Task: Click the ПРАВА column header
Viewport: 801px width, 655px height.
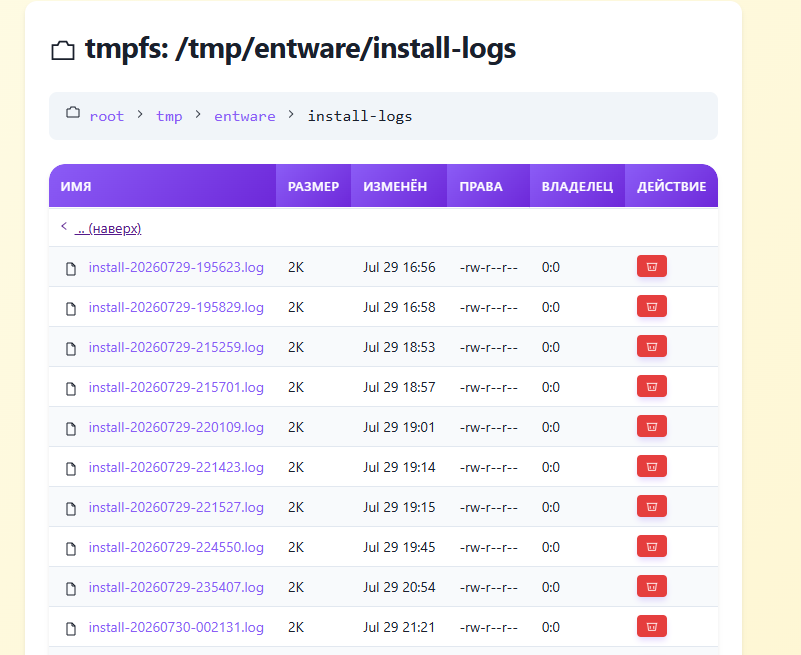Action: pos(488,186)
